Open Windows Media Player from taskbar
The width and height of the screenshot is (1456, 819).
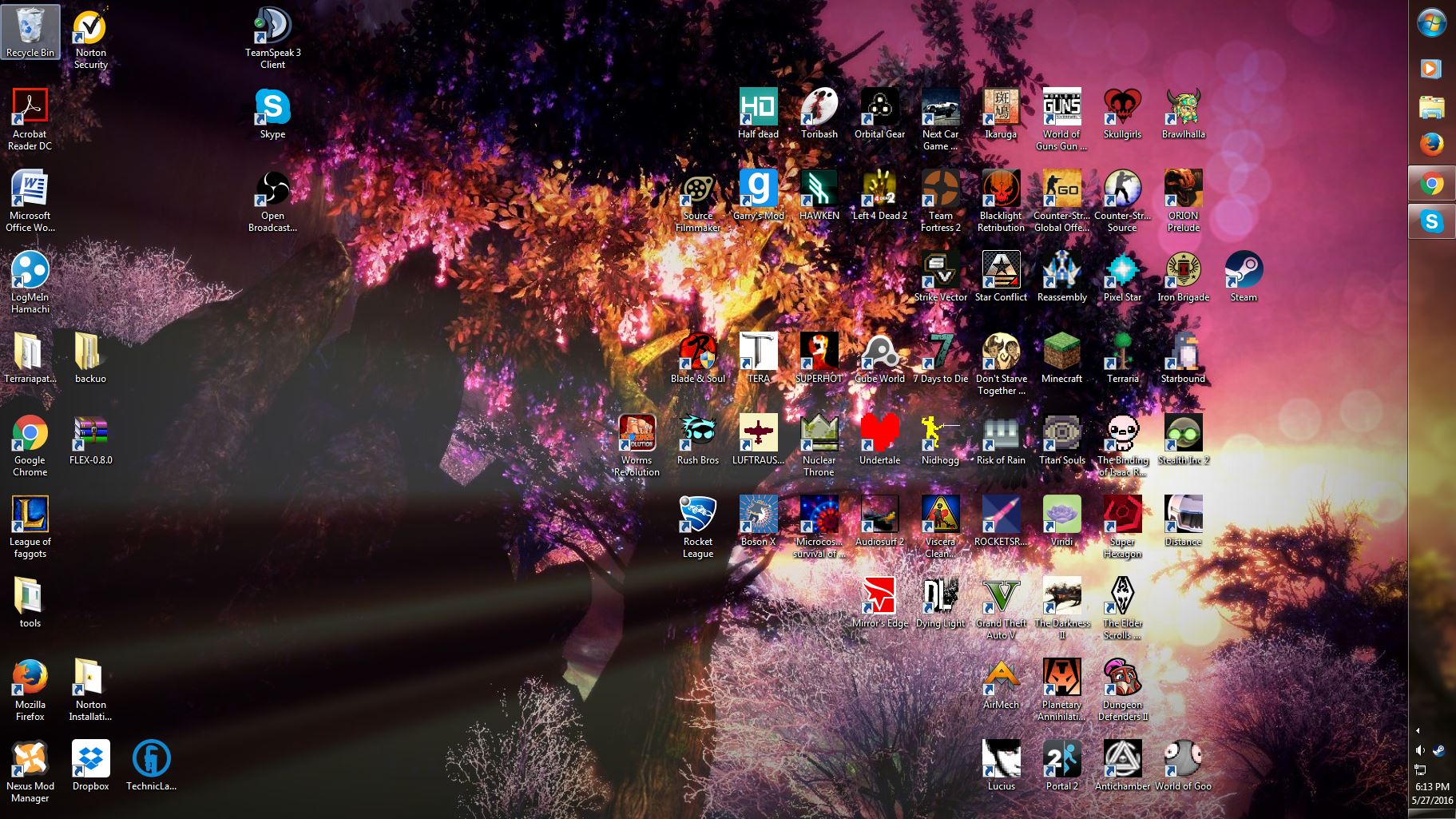[1431, 68]
